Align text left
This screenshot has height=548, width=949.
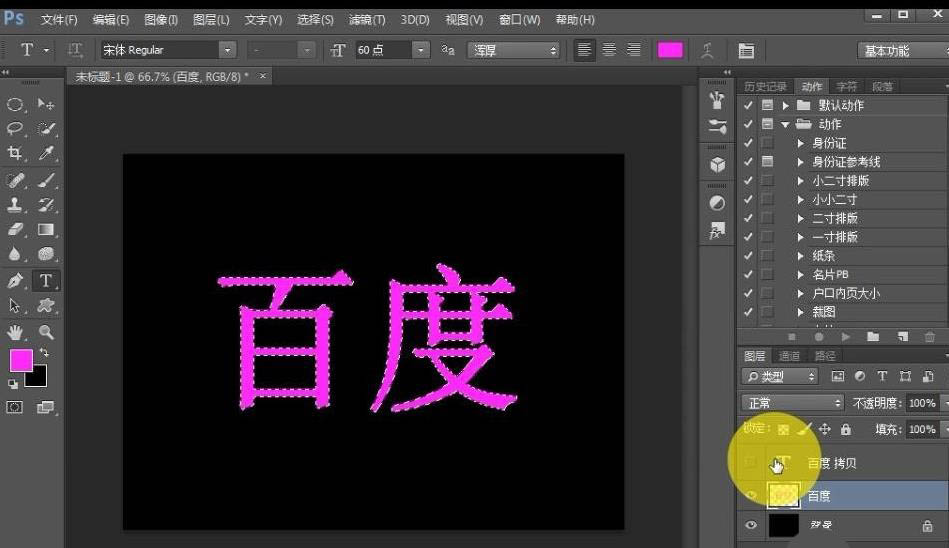click(x=584, y=50)
